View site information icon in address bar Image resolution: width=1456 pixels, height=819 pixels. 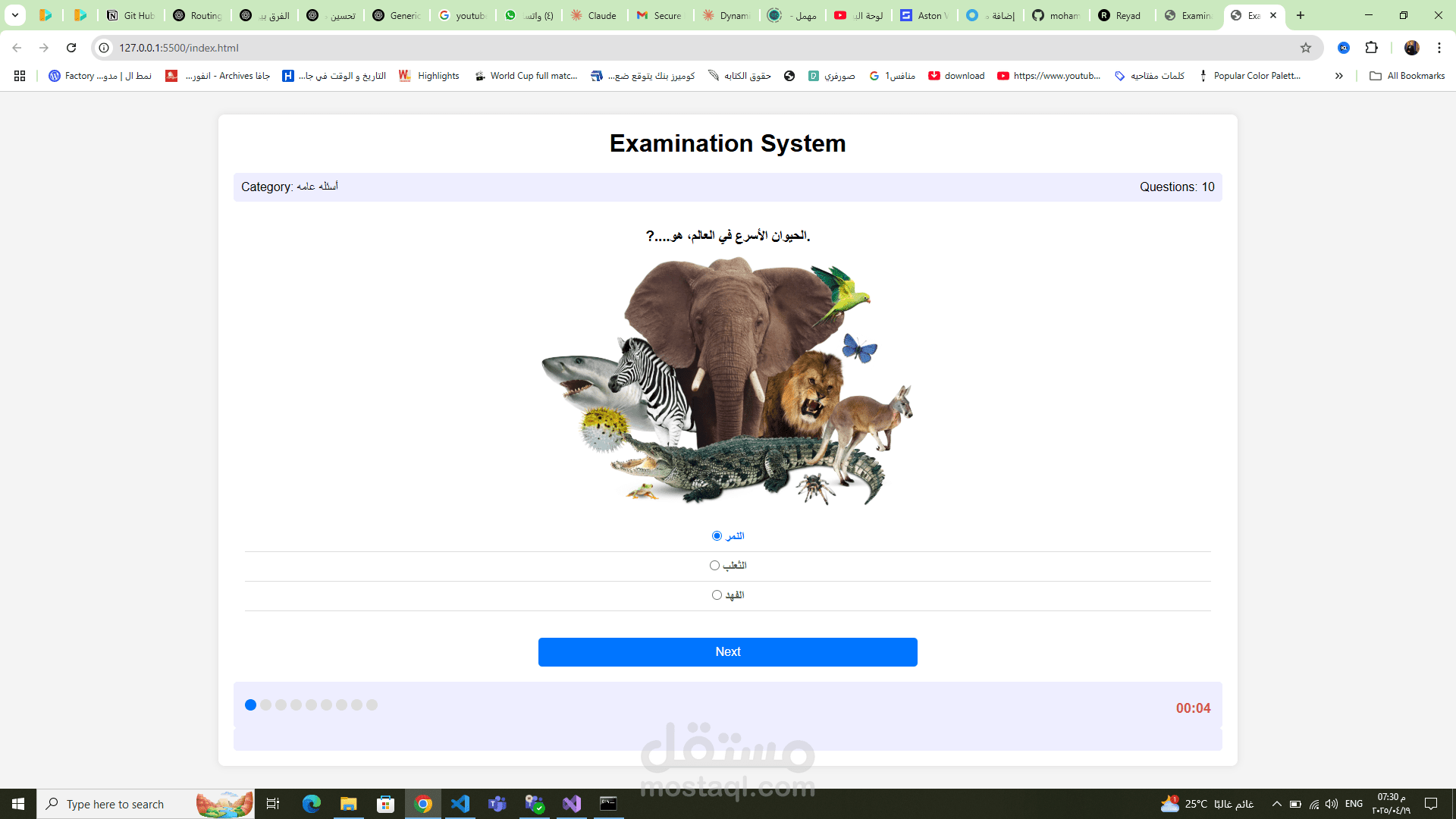pyautogui.click(x=105, y=48)
